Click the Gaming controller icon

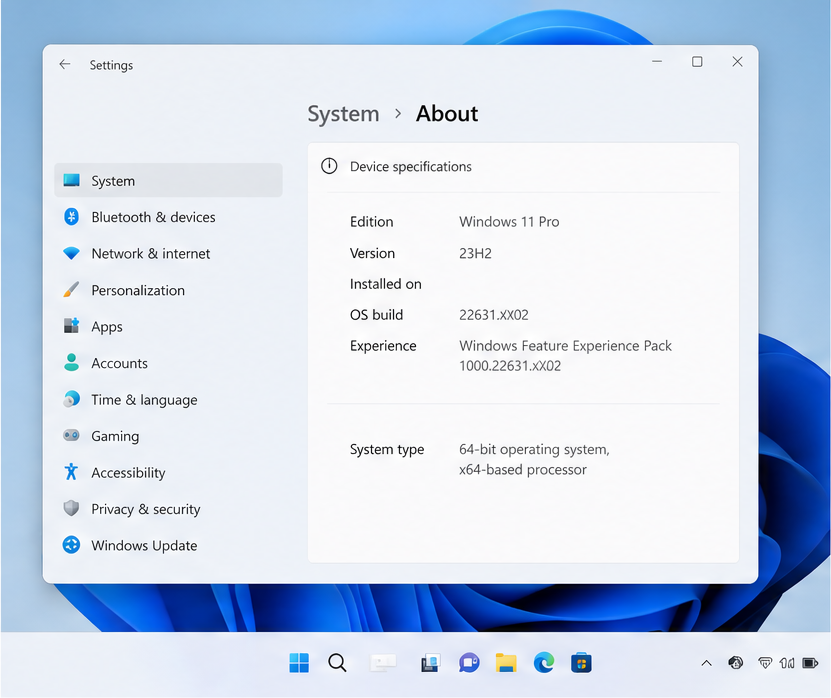tap(72, 435)
